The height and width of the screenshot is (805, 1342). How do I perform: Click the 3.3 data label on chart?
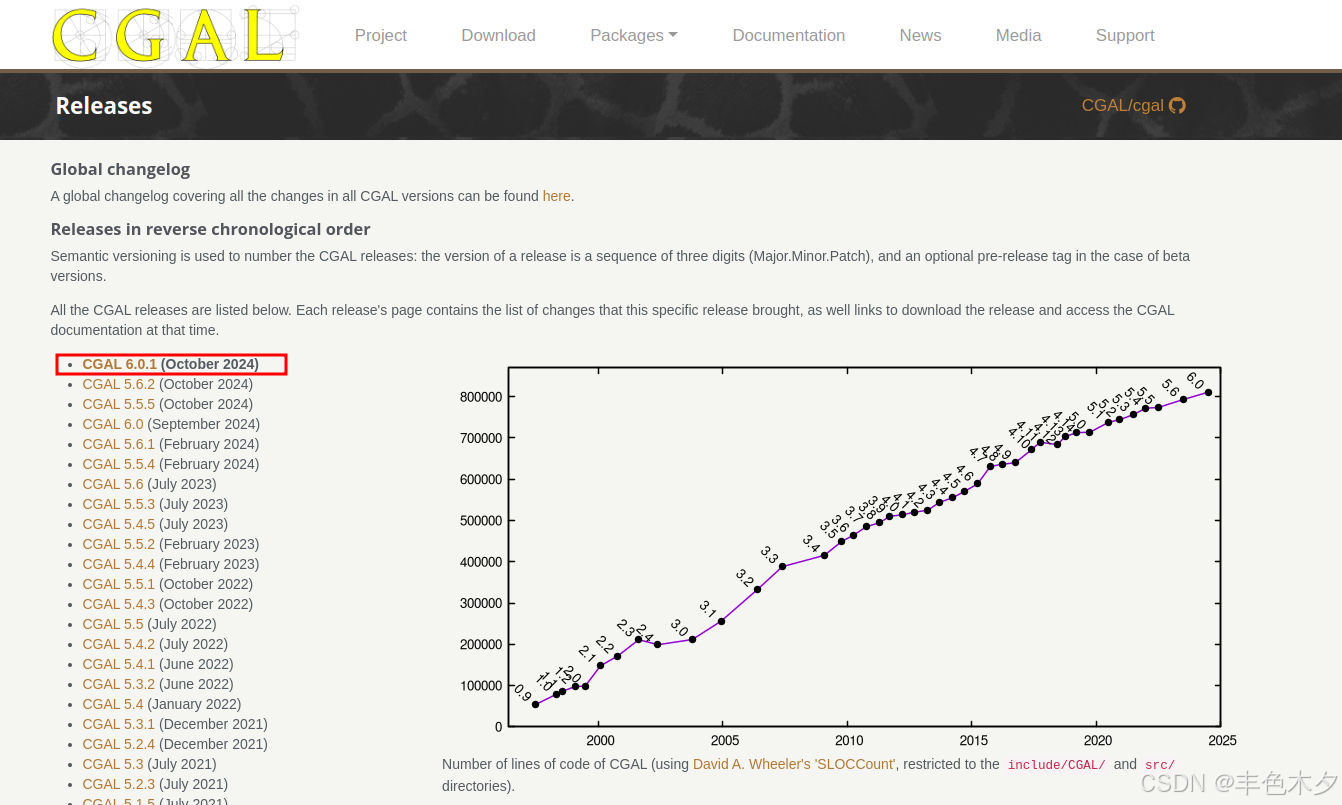click(769, 554)
